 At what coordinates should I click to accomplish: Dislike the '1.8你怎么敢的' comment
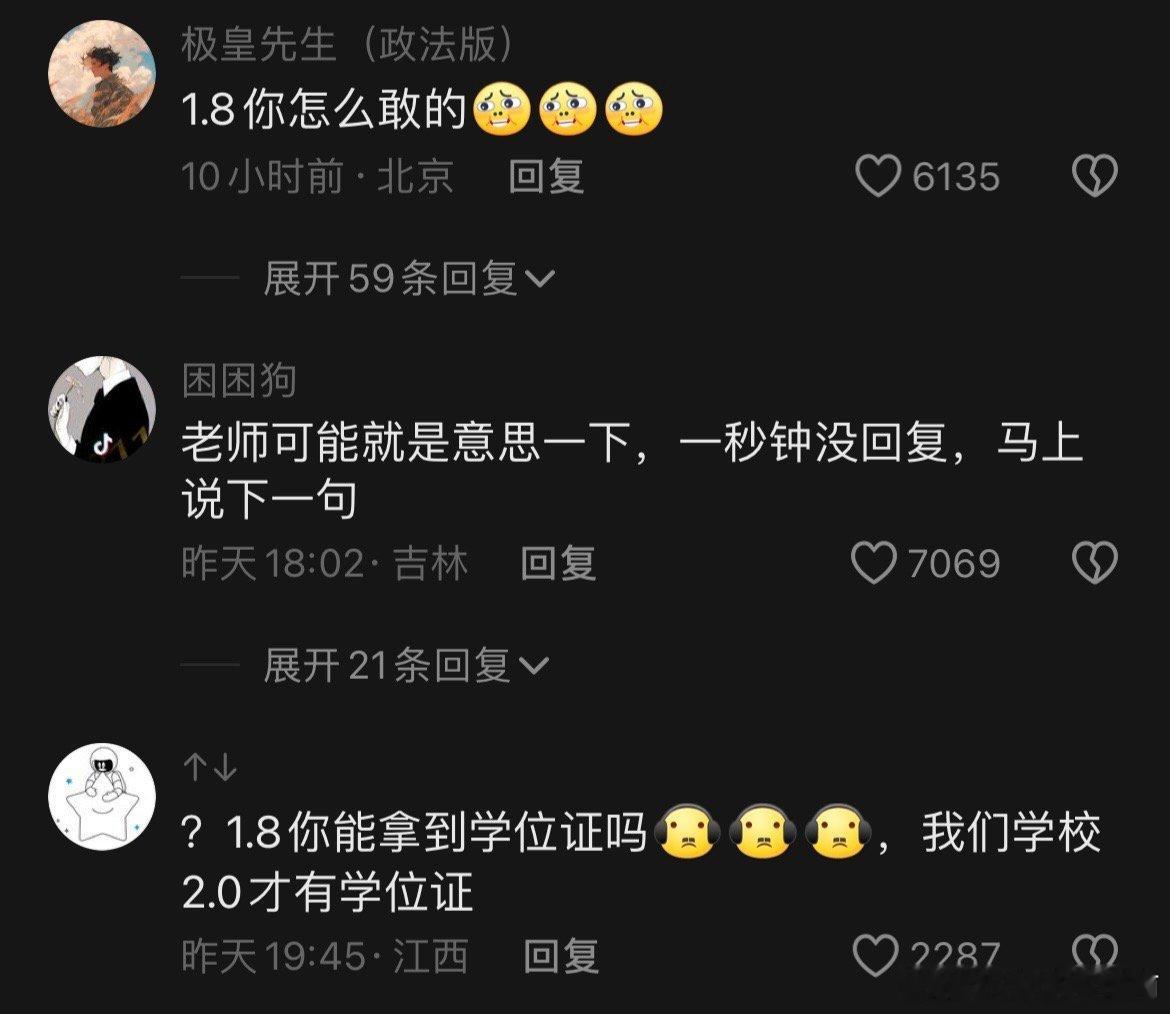[1095, 176]
